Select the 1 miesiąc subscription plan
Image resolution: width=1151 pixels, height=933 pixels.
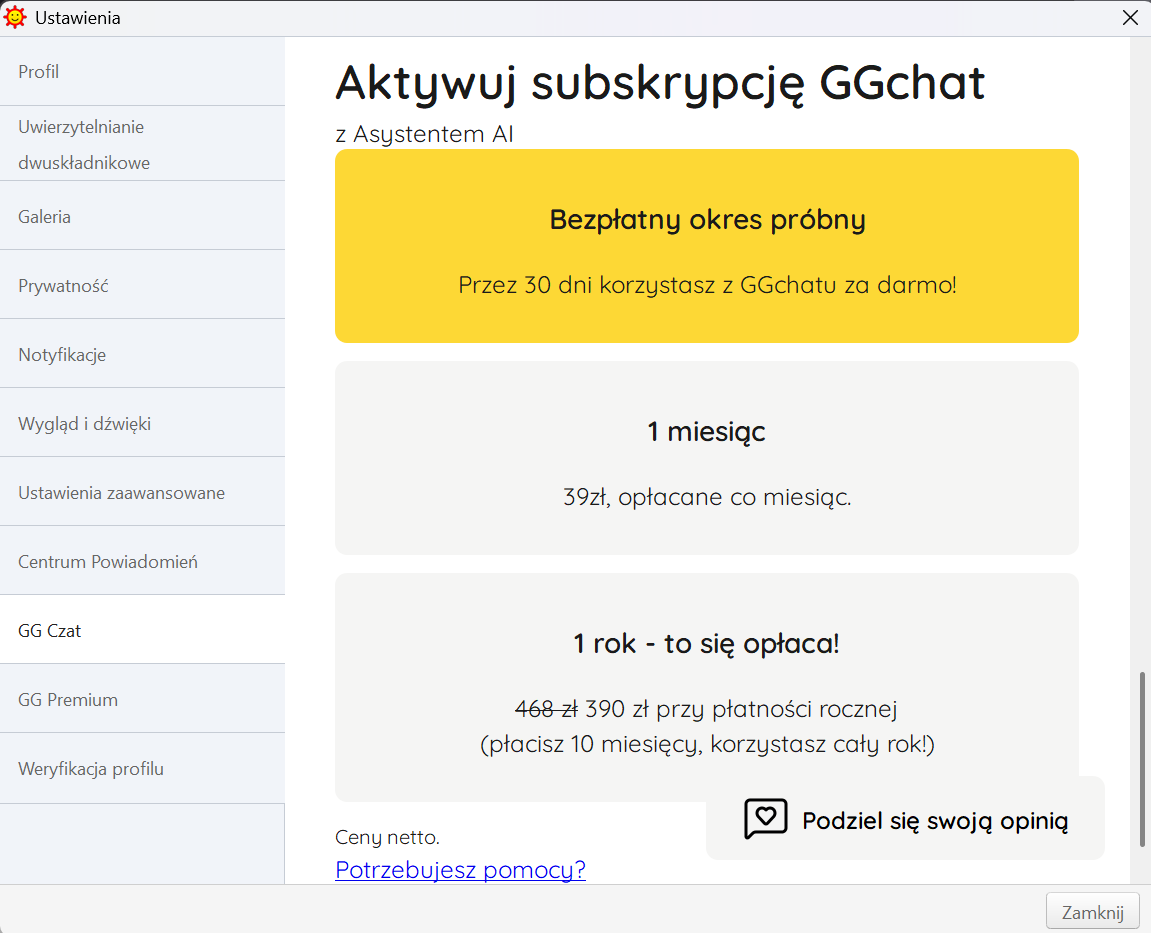click(706, 458)
